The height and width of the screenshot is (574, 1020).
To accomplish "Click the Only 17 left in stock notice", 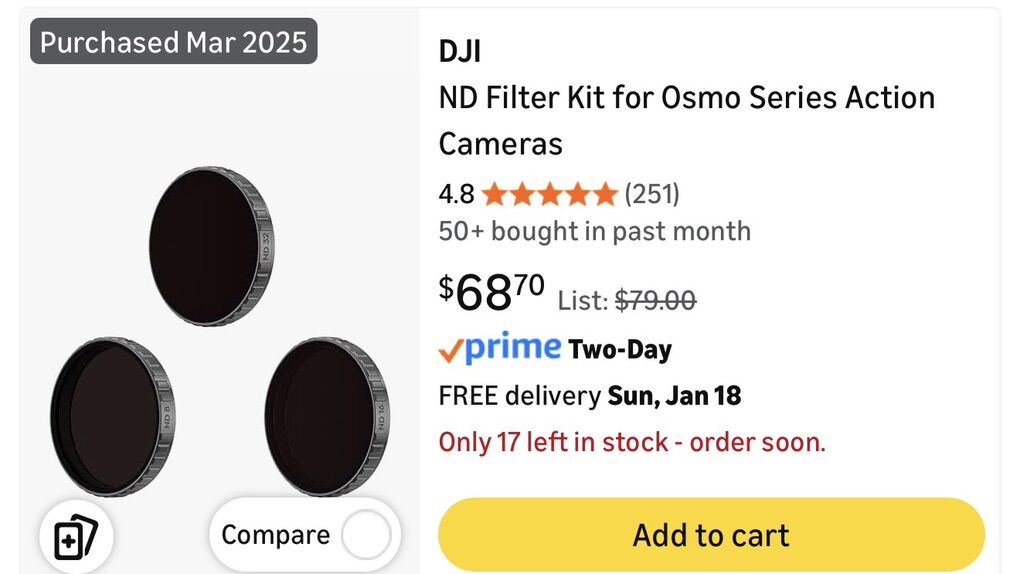I will point(632,442).
